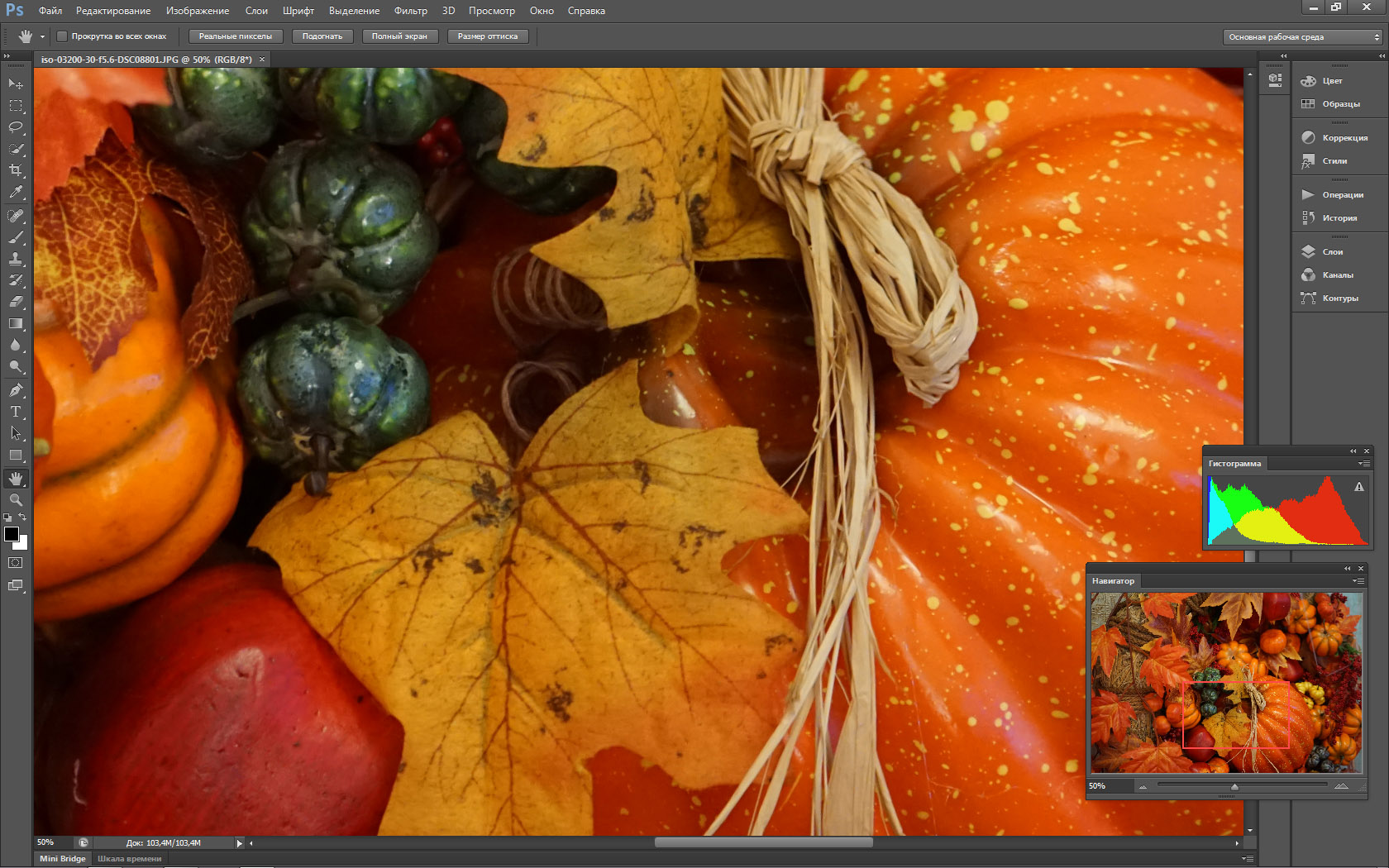Select the Pen tool
The height and width of the screenshot is (868, 1389).
(x=16, y=390)
